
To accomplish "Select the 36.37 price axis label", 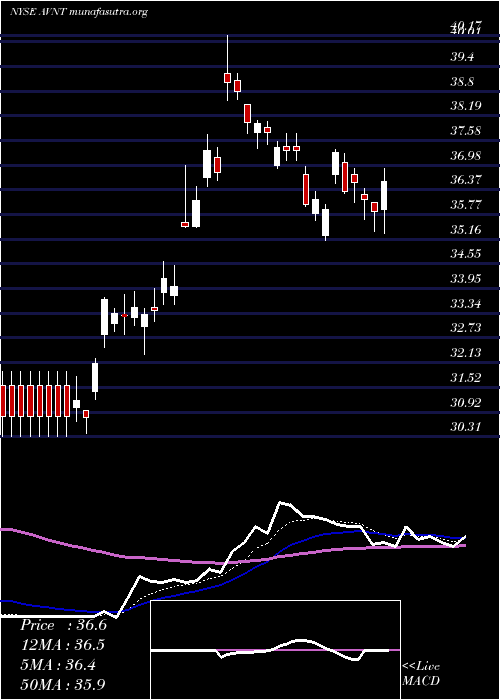I will point(466,180).
